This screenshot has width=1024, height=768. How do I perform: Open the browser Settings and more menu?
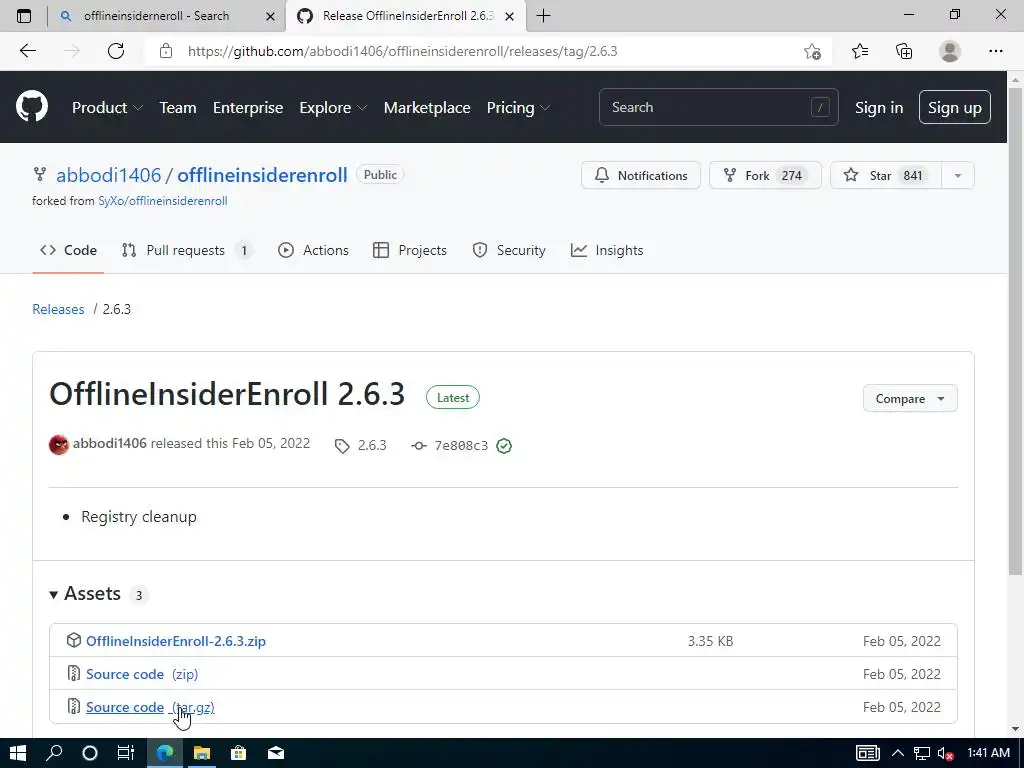pos(995,51)
